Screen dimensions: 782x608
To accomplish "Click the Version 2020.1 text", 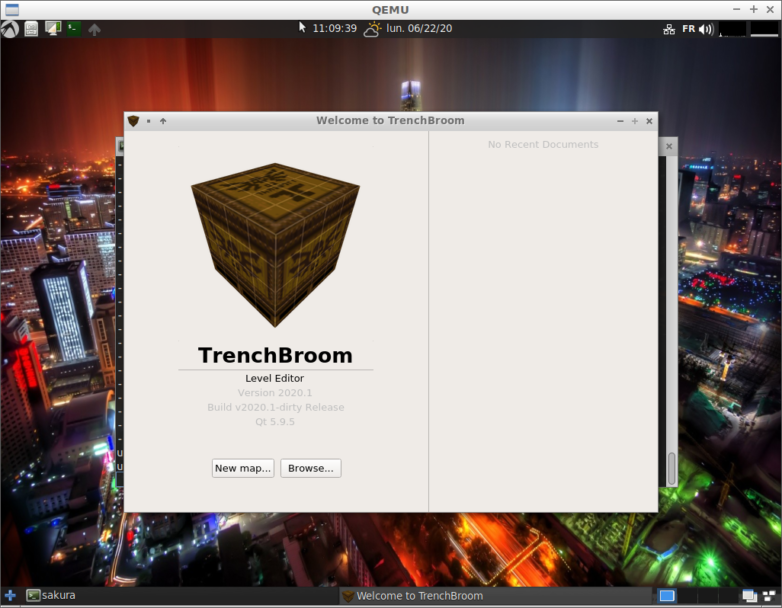I will (x=275, y=393).
